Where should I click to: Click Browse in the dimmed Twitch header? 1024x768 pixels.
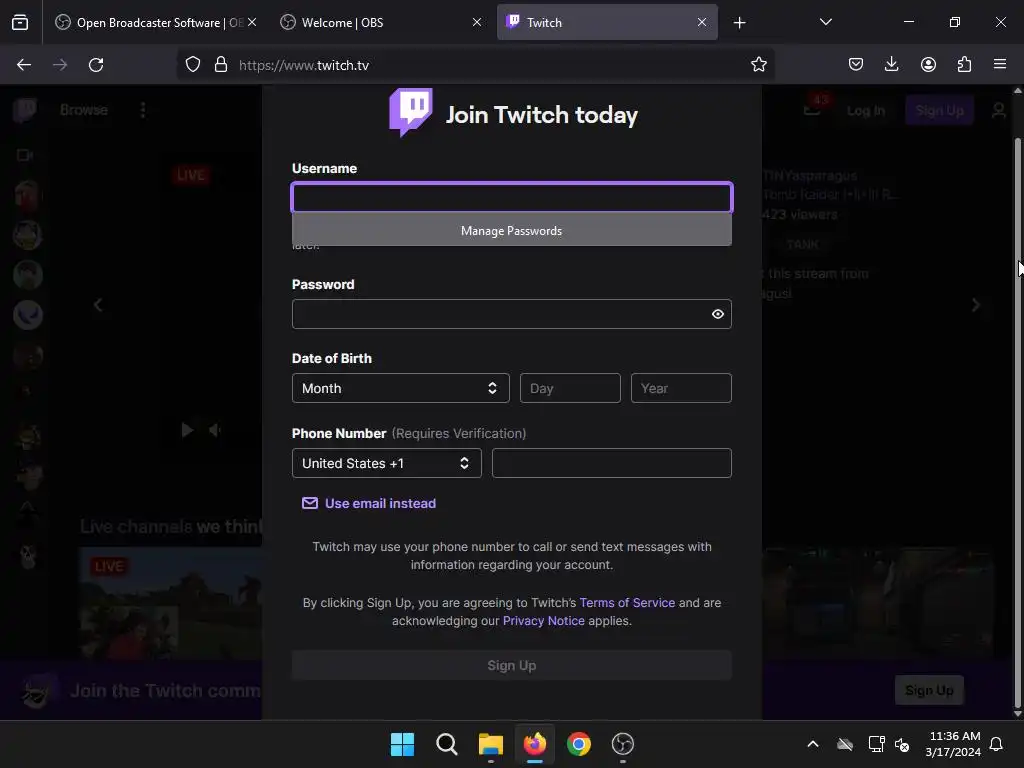[x=84, y=110]
